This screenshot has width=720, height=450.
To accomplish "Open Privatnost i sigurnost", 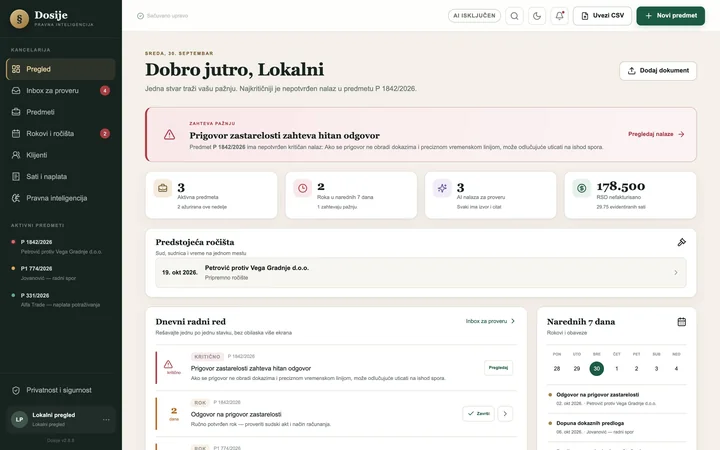I will pyautogui.click(x=61, y=390).
